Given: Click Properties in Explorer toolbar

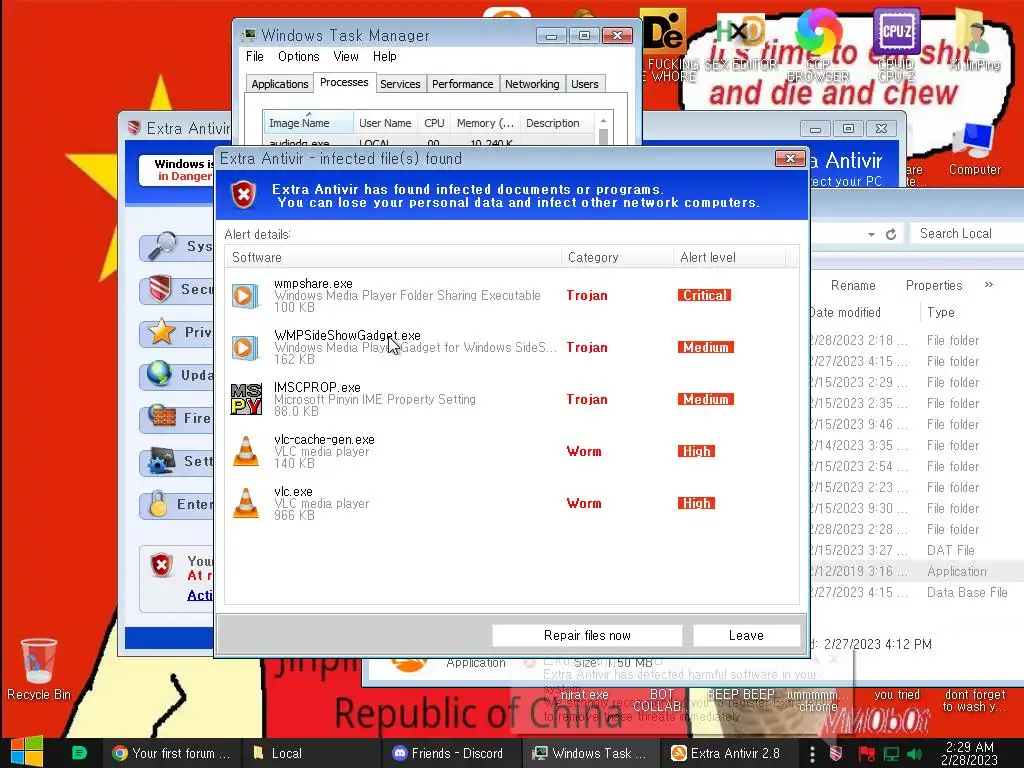Looking at the screenshot, I should (x=934, y=285).
